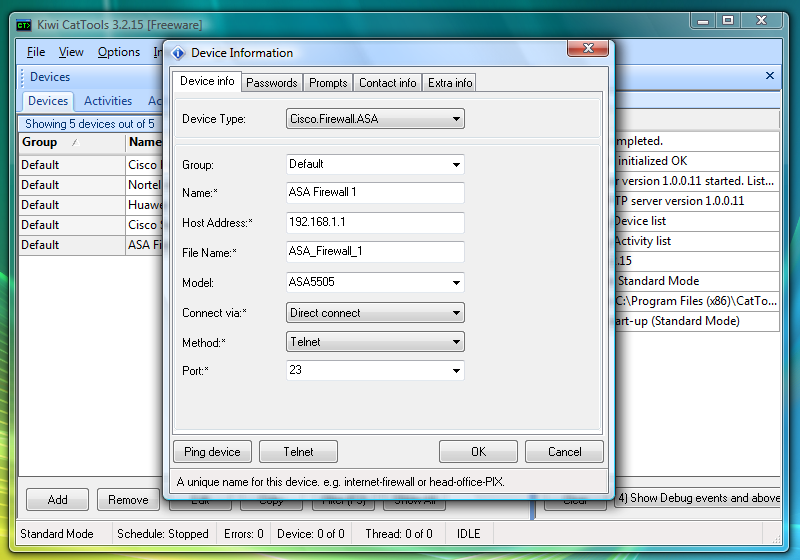Click the 'Activity list' log entry

pos(697,241)
